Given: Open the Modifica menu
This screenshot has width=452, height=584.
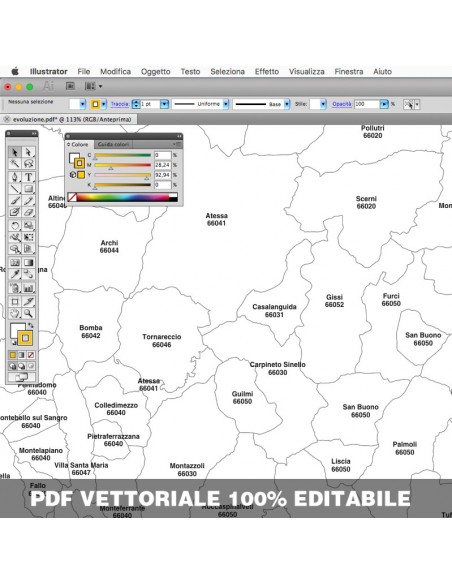Looking at the screenshot, I should point(115,72).
